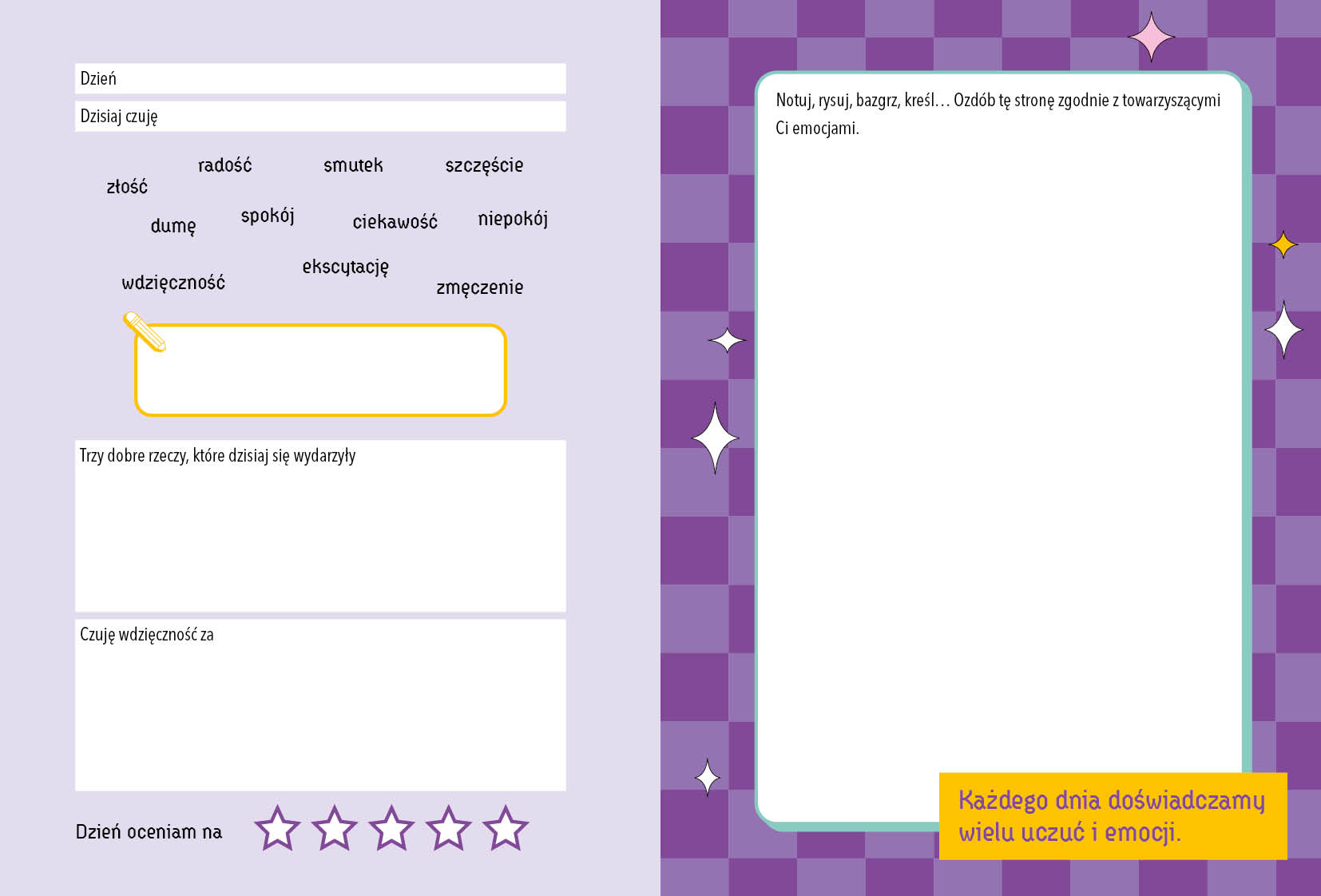Click the fourth rating star
1321x896 pixels.
[448, 828]
